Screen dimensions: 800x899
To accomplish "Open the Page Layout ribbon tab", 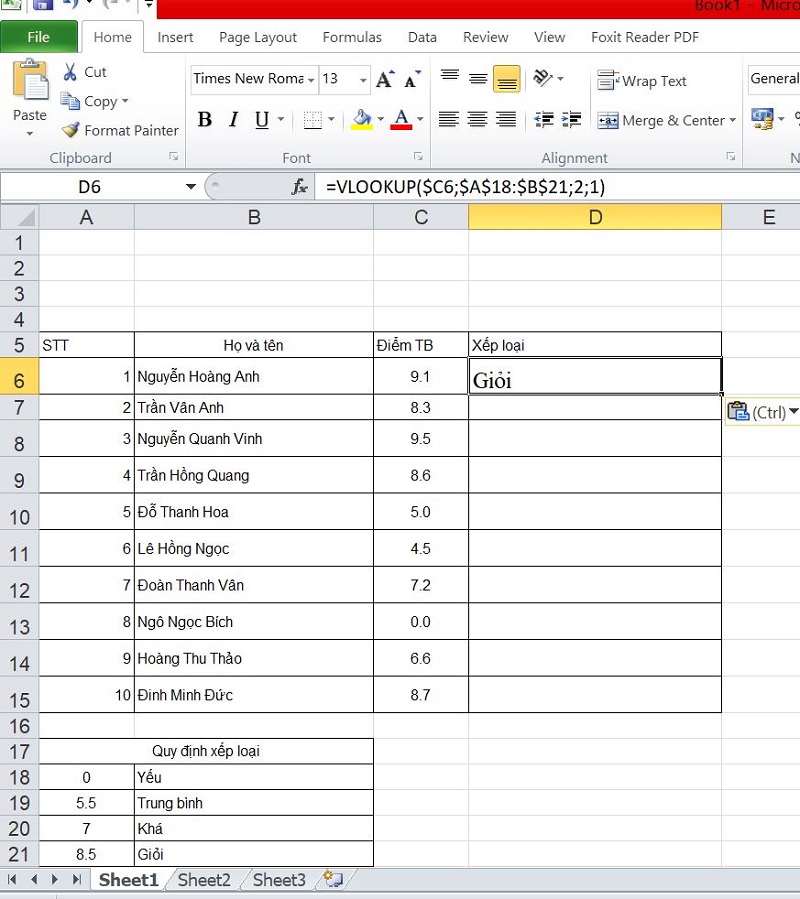I will click(x=258, y=37).
